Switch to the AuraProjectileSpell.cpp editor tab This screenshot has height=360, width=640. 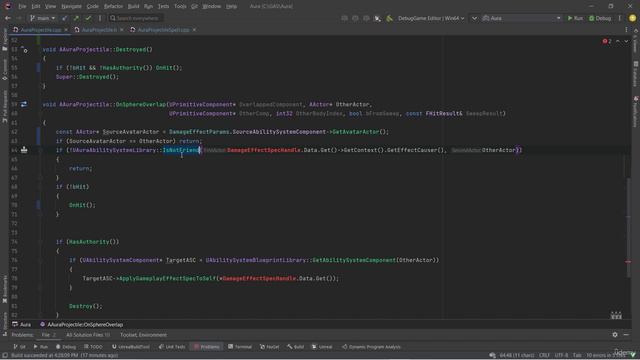coord(163,30)
